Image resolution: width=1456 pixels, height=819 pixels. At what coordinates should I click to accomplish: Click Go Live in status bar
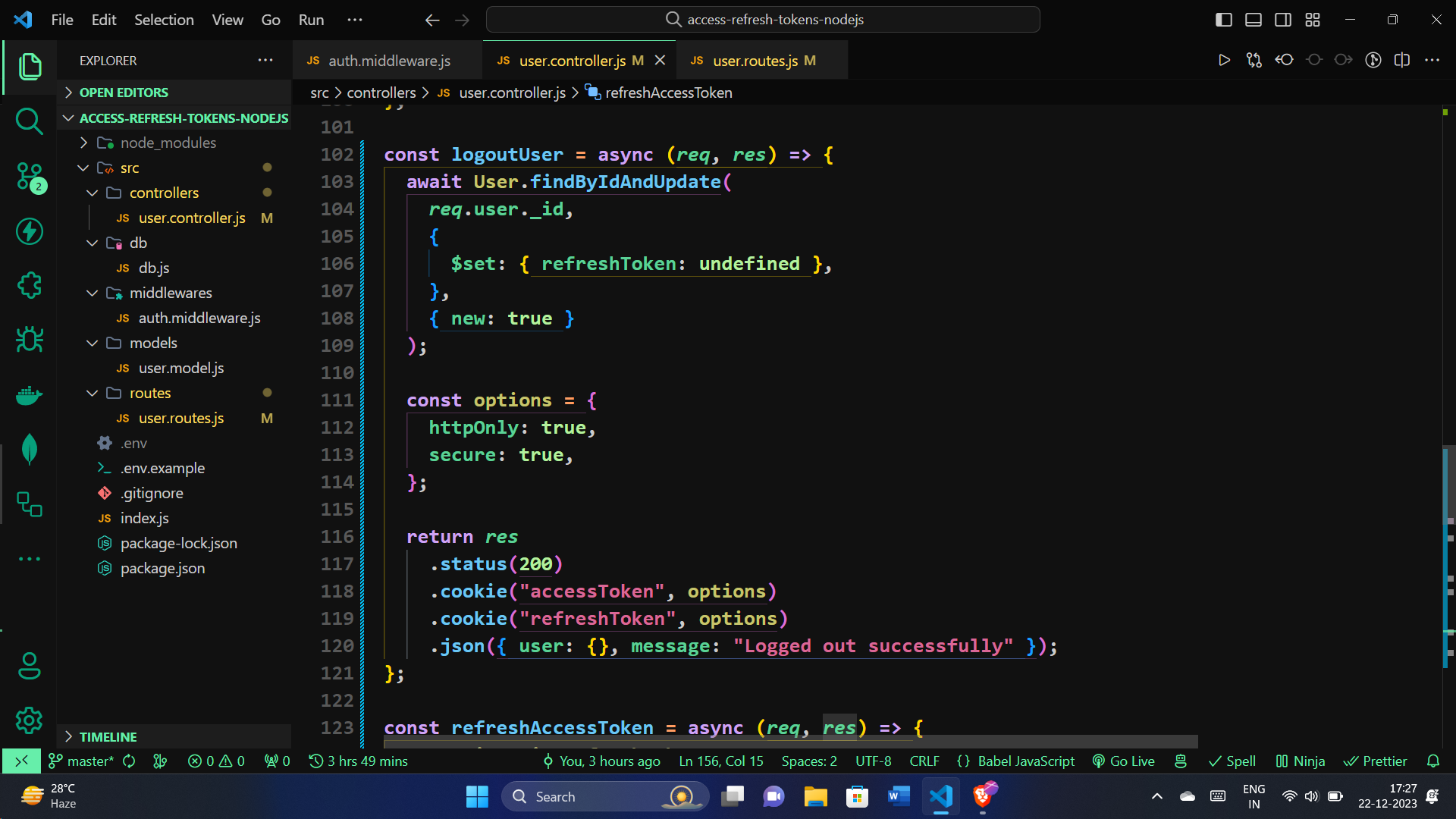coord(1123,761)
